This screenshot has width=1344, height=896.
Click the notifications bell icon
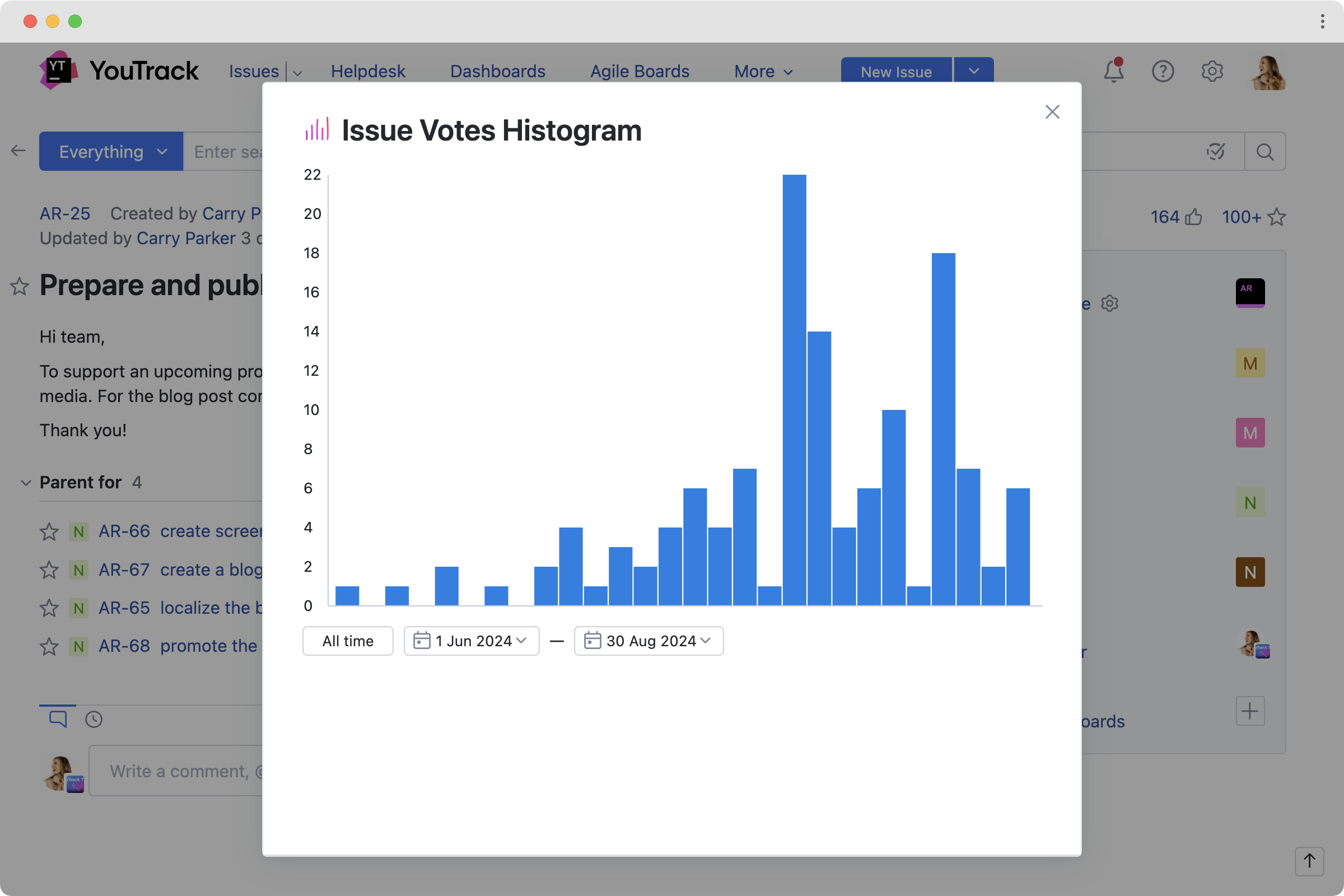point(1113,72)
